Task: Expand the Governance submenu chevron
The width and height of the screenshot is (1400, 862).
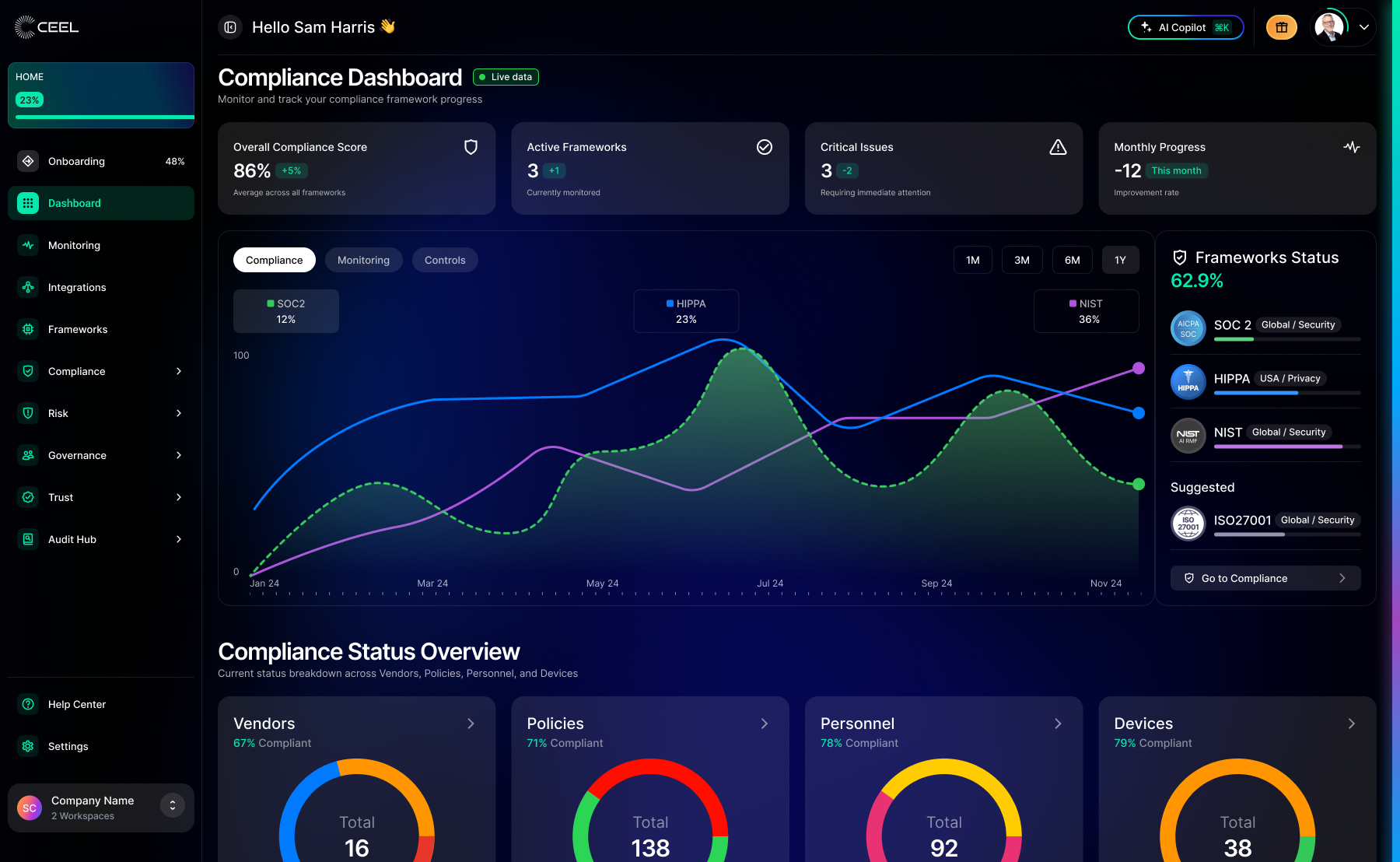Action: 179,455
